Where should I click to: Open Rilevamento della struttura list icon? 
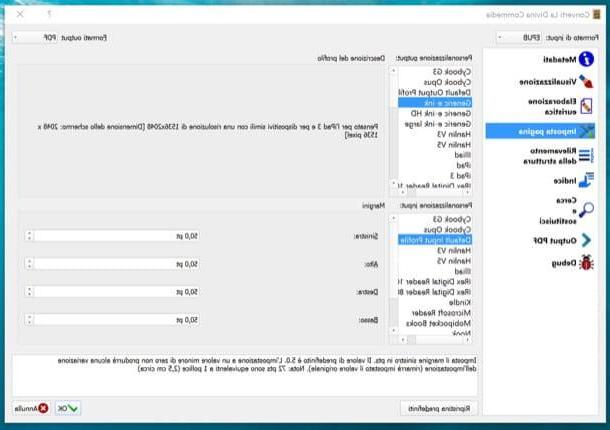[x=586, y=155]
